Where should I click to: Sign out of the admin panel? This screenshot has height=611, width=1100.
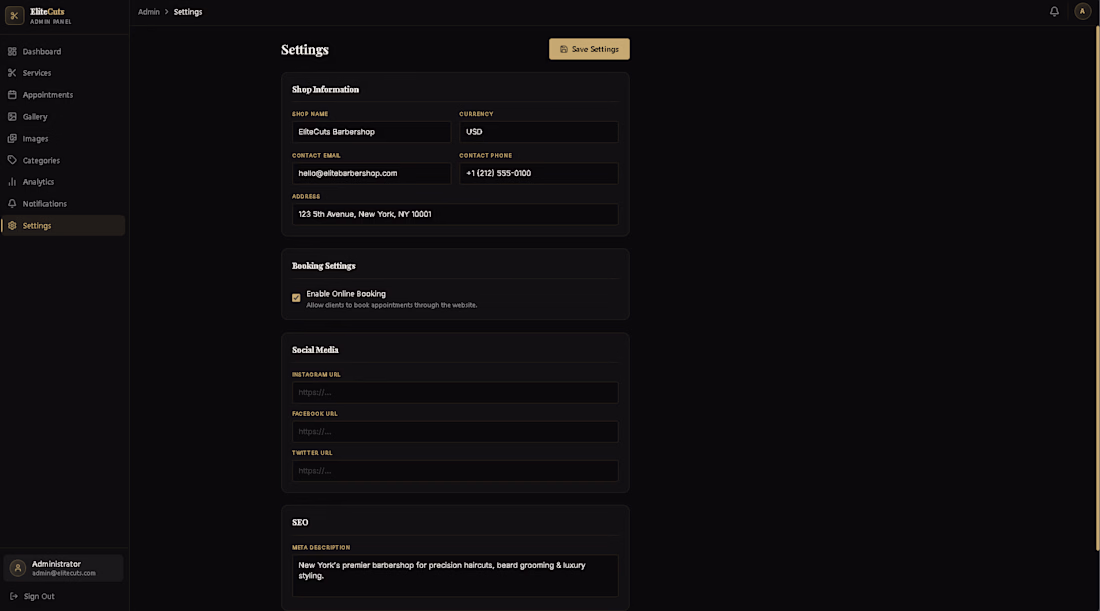(x=32, y=596)
